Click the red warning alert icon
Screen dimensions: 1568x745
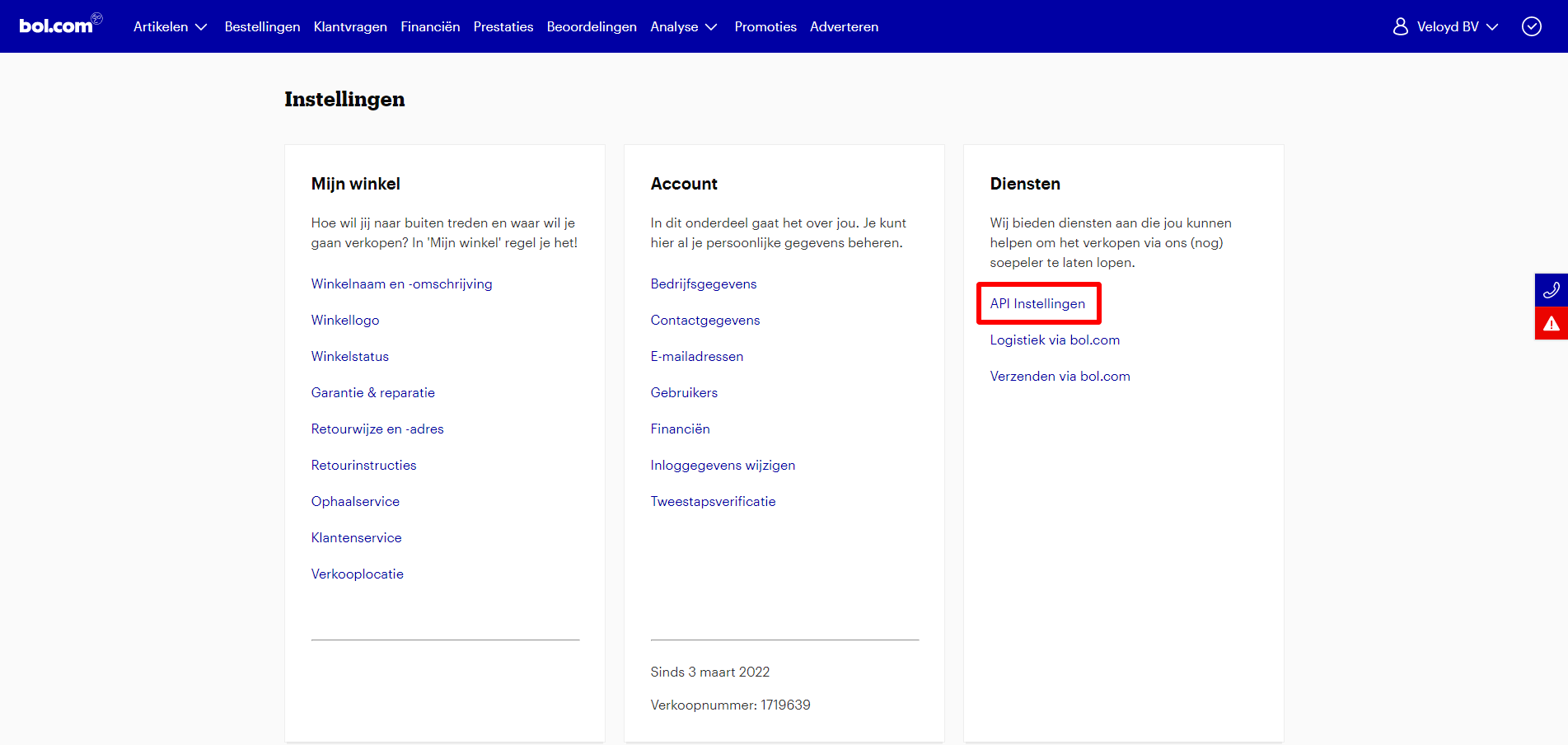coord(1551,323)
